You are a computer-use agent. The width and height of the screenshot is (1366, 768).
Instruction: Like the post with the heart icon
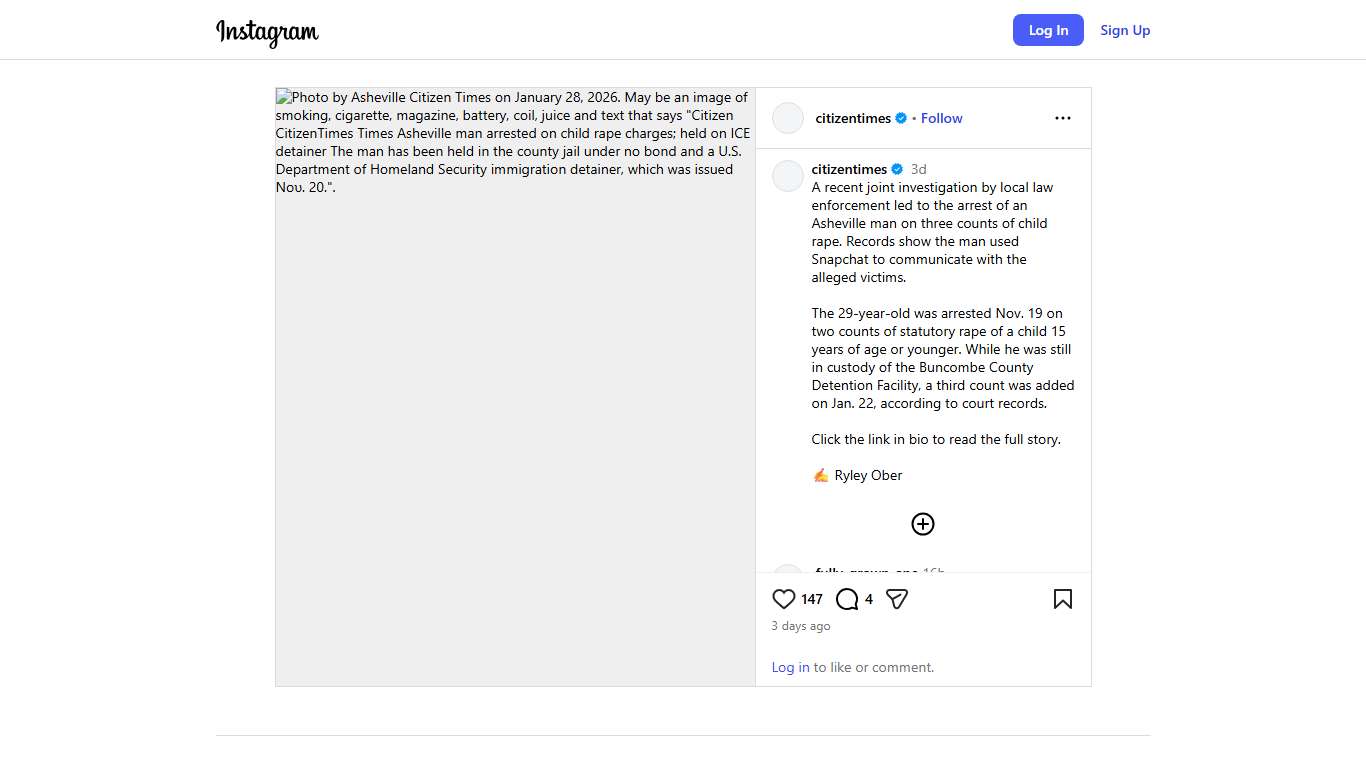pyautogui.click(x=784, y=599)
